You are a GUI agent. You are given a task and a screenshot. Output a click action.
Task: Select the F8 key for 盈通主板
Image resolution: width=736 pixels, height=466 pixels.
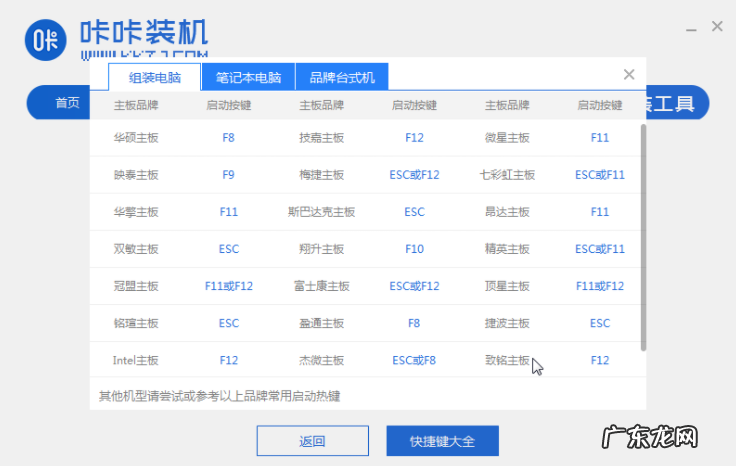pyautogui.click(x=414, y=323)
